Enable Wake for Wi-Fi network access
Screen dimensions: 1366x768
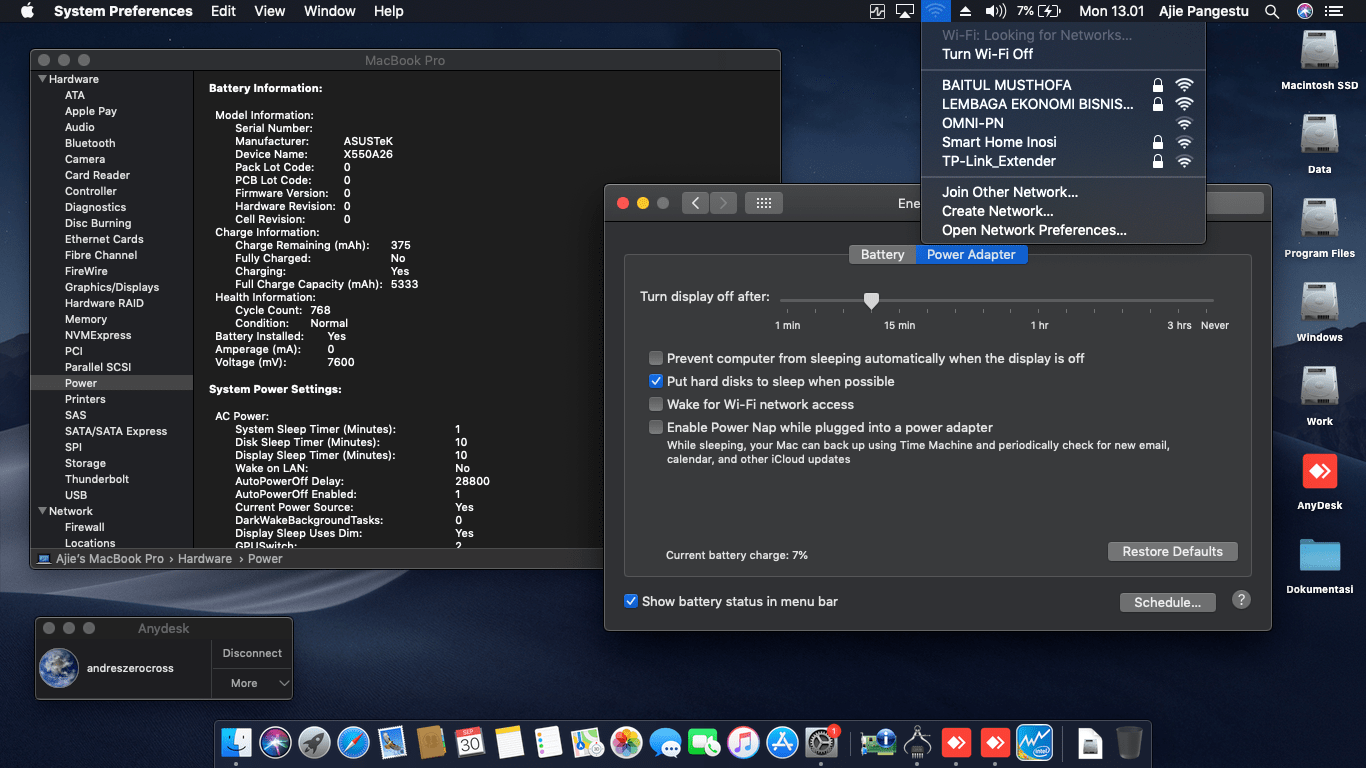point(656,404)
